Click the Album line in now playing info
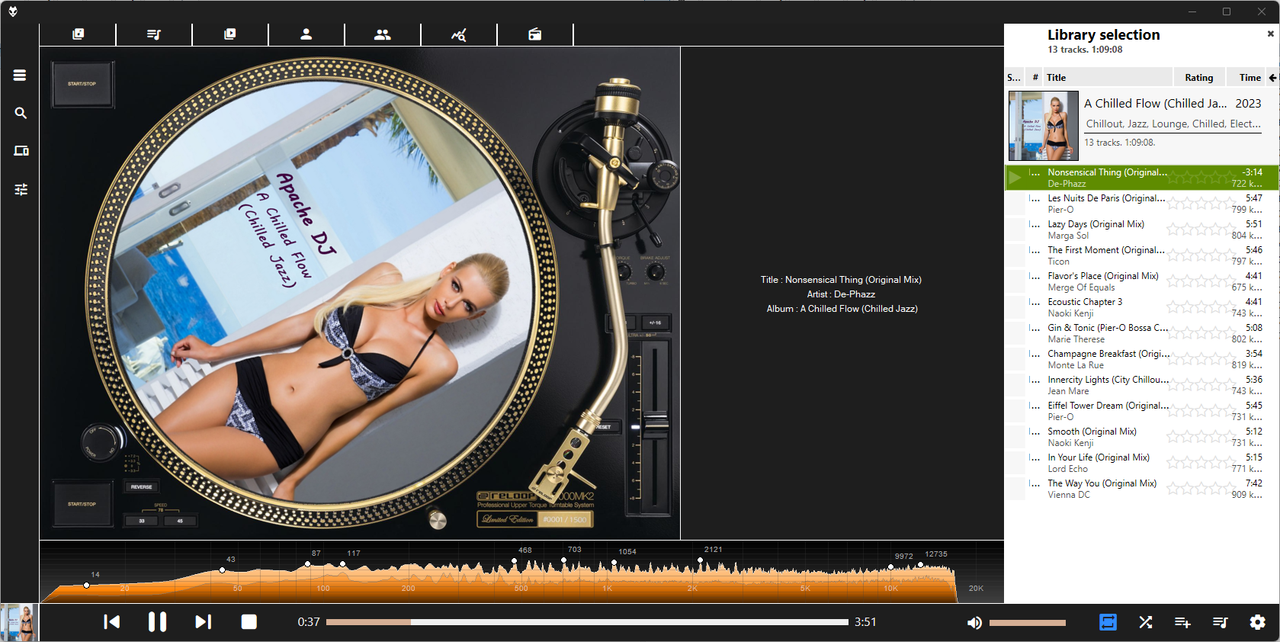Screen dimensions: 1280x642 842,309
